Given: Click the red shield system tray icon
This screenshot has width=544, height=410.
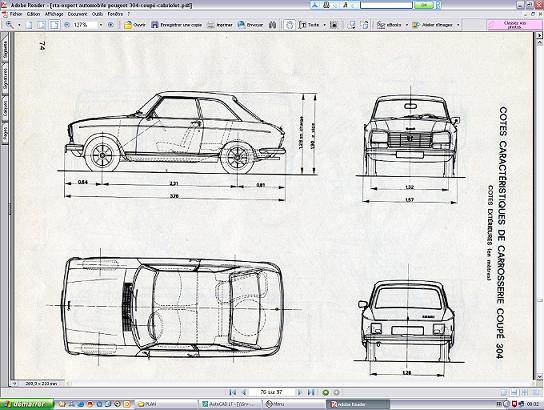Looking at the screenshot, I should click(515, 404).
